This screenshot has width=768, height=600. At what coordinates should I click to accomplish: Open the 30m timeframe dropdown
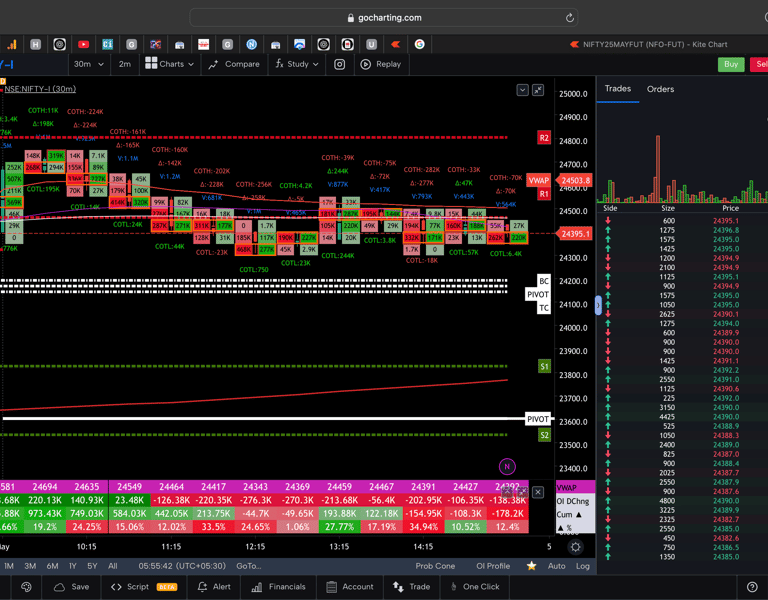click(89, 64)
